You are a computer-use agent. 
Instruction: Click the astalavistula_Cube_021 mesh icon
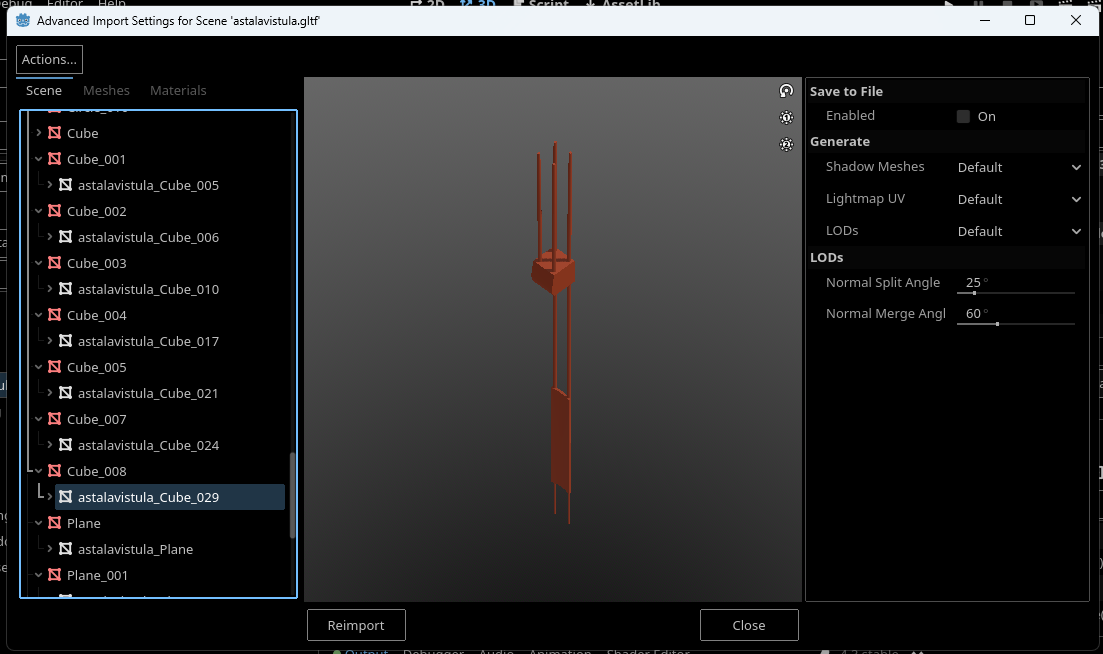coord(65,393)
